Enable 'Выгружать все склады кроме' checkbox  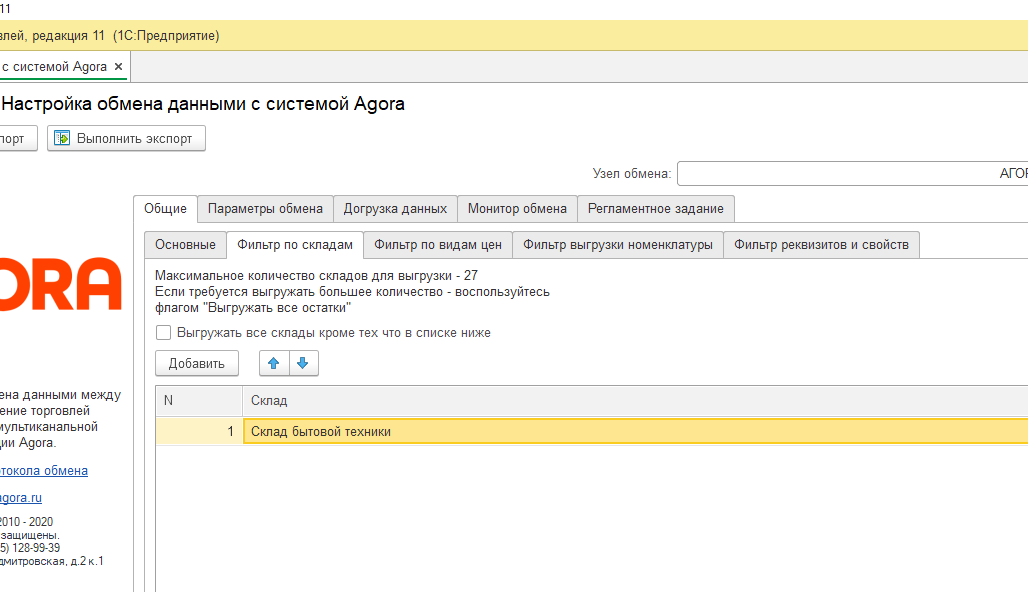point(164,333)
